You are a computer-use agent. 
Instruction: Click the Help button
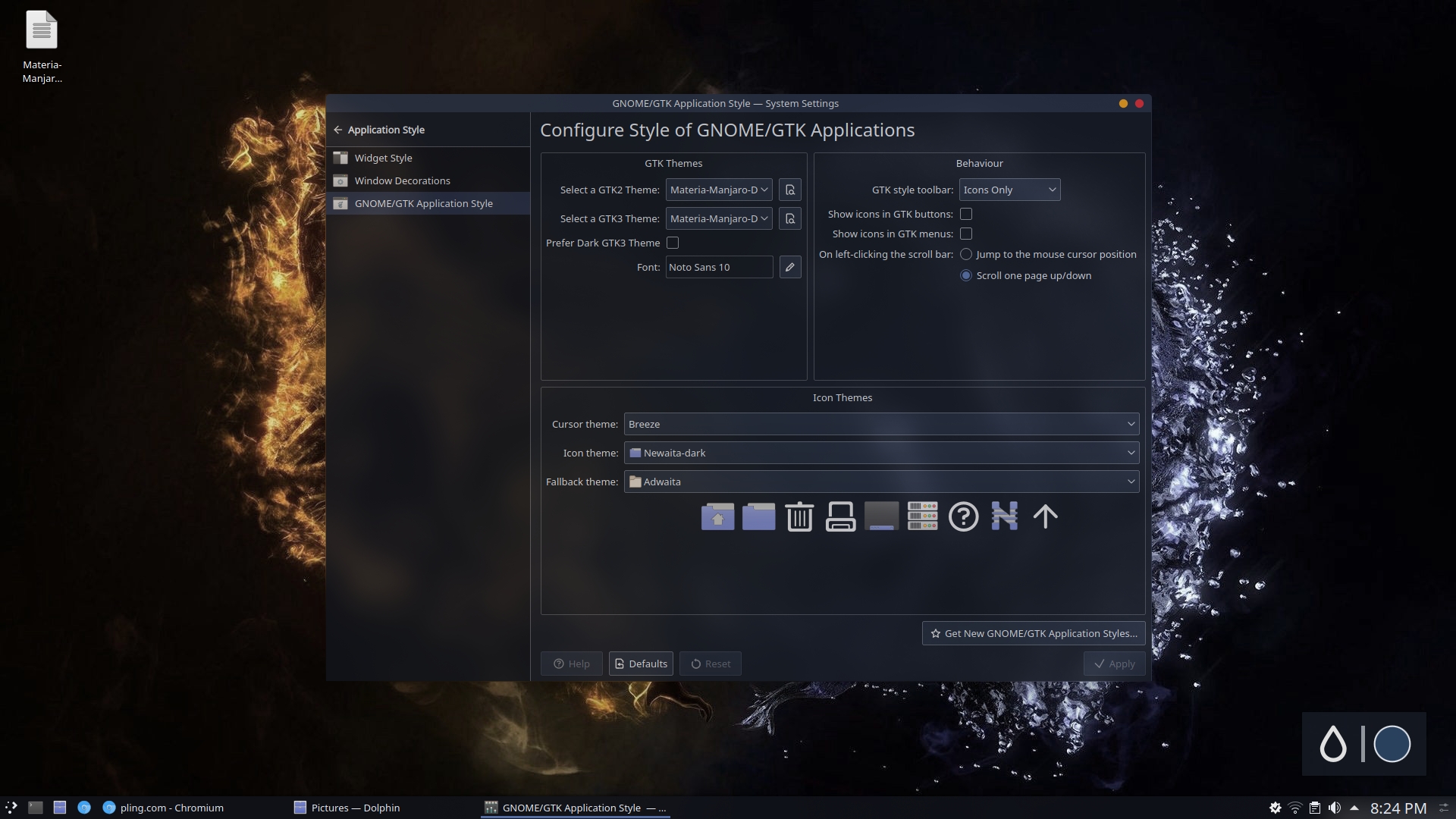point(571,664)
